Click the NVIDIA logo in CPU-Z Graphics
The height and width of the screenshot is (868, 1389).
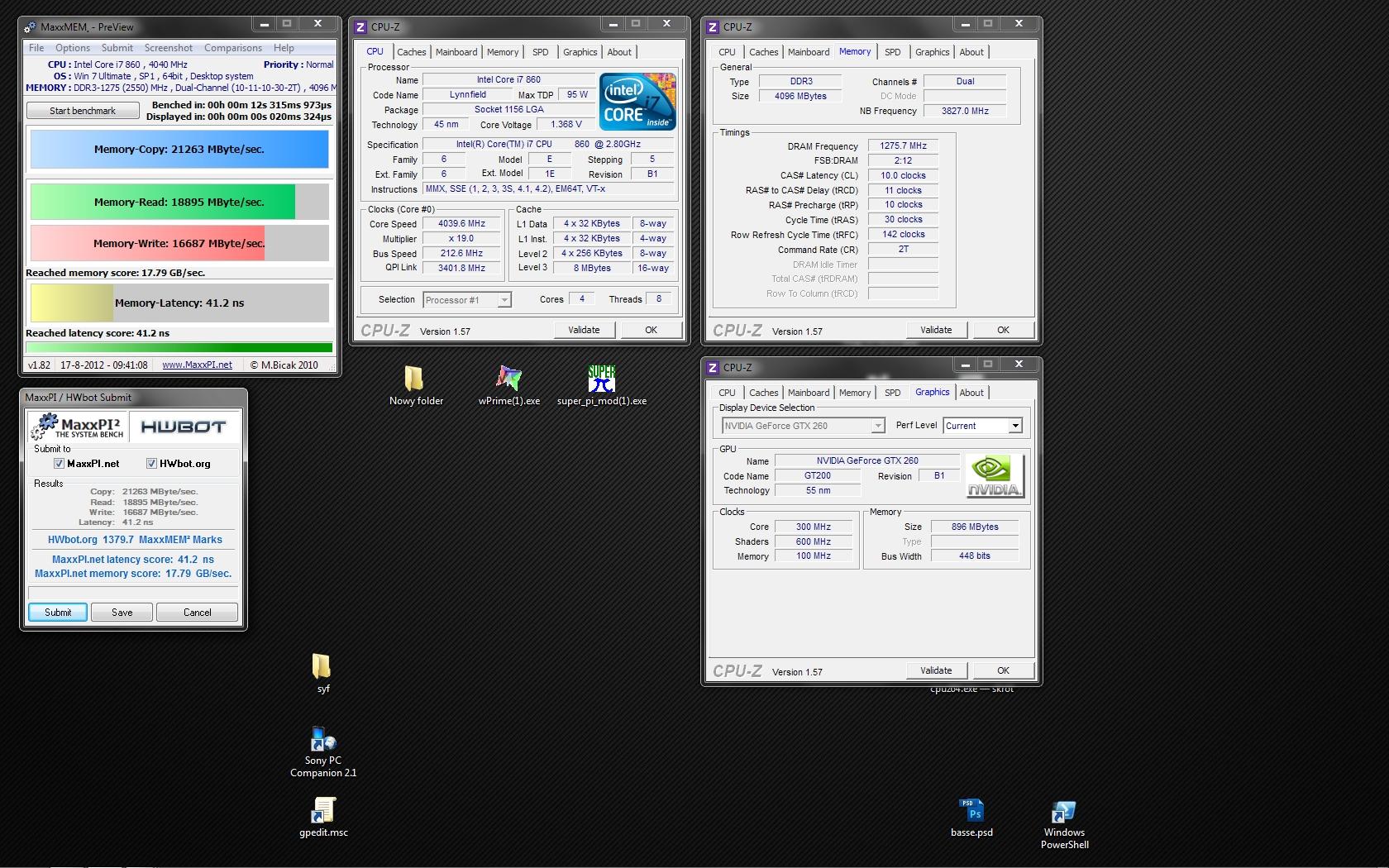pos(995,476)
